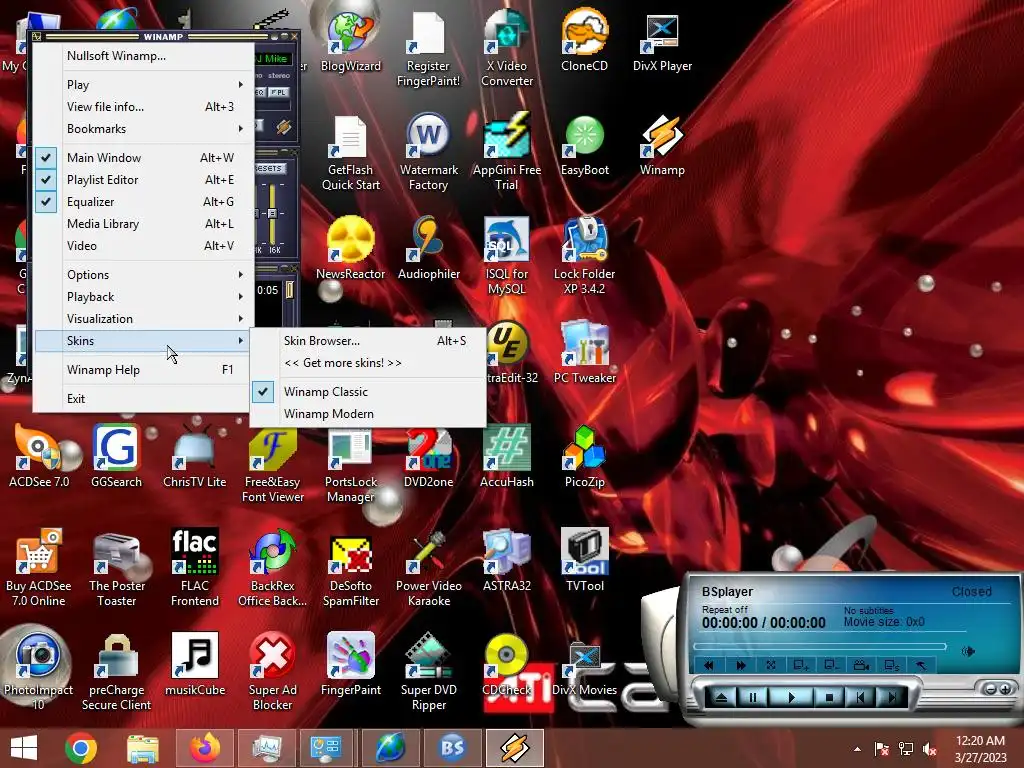1024x768 pixels.
Task: Select the Lock Folder XP 3.4.2 icon
Action: pos(584,256)
